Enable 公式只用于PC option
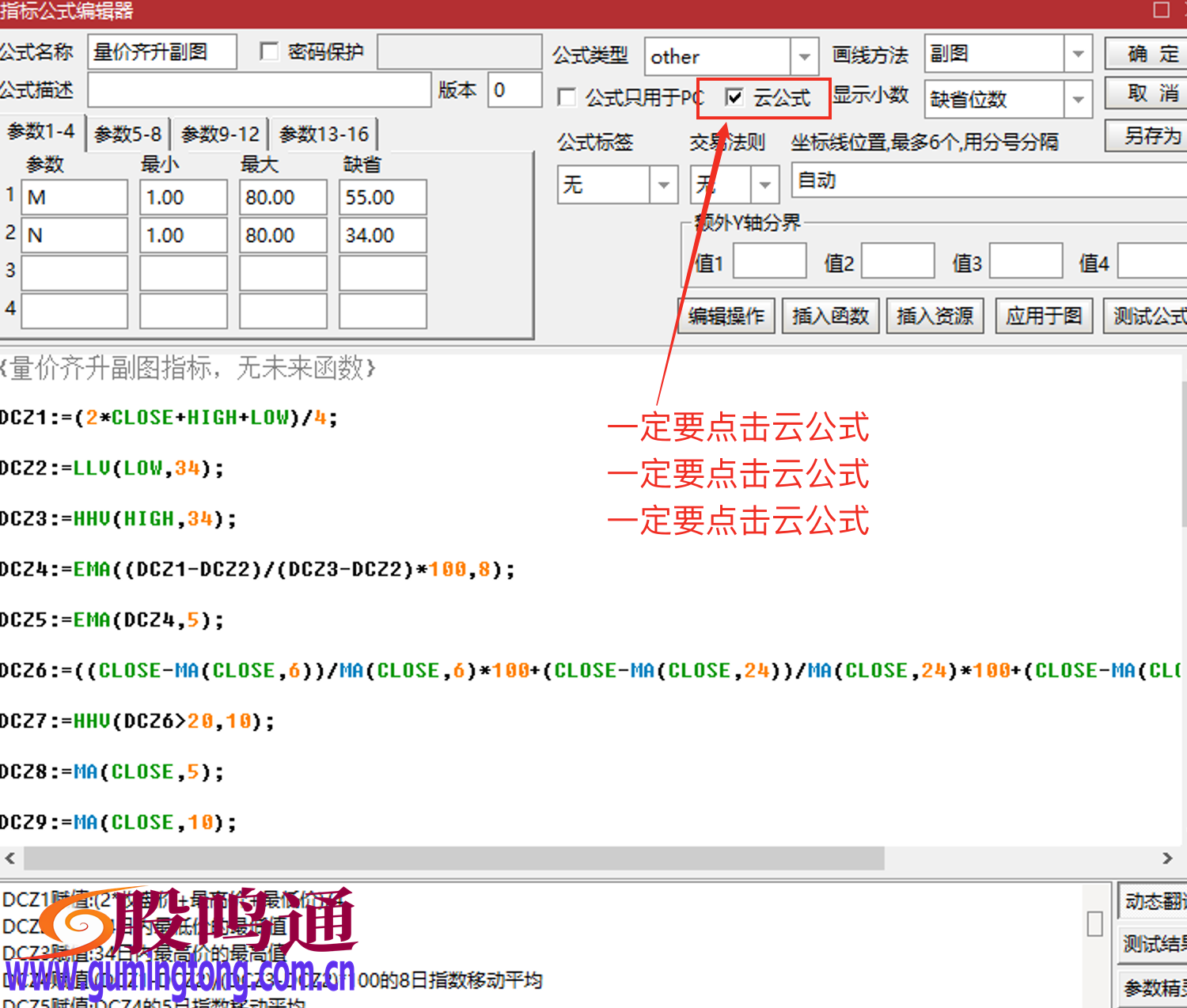Image resolution: width=1187 pixels, height=1008 pixels. pos(567,97)
